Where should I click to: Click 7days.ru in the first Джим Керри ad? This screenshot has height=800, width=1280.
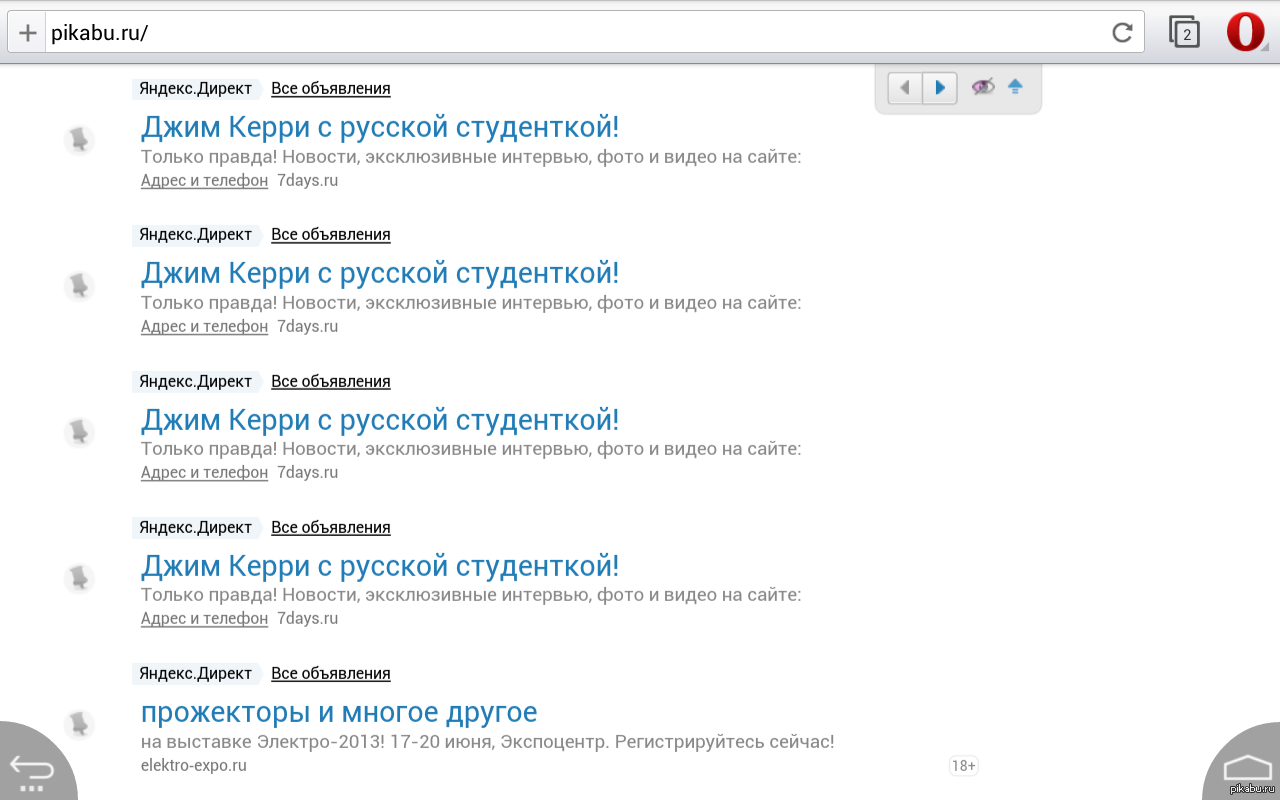[x=308, y=180]
